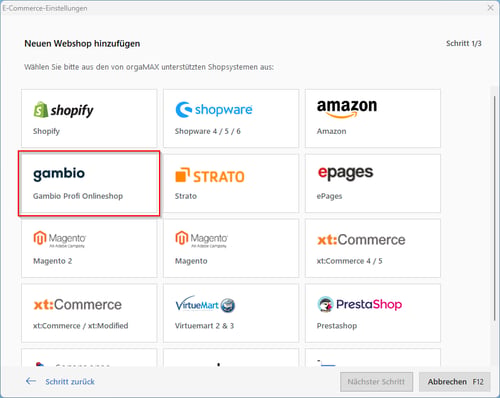This screenshot has height=398, width=500.
Task: Select the Shopify logo tile
Action: 89,118
